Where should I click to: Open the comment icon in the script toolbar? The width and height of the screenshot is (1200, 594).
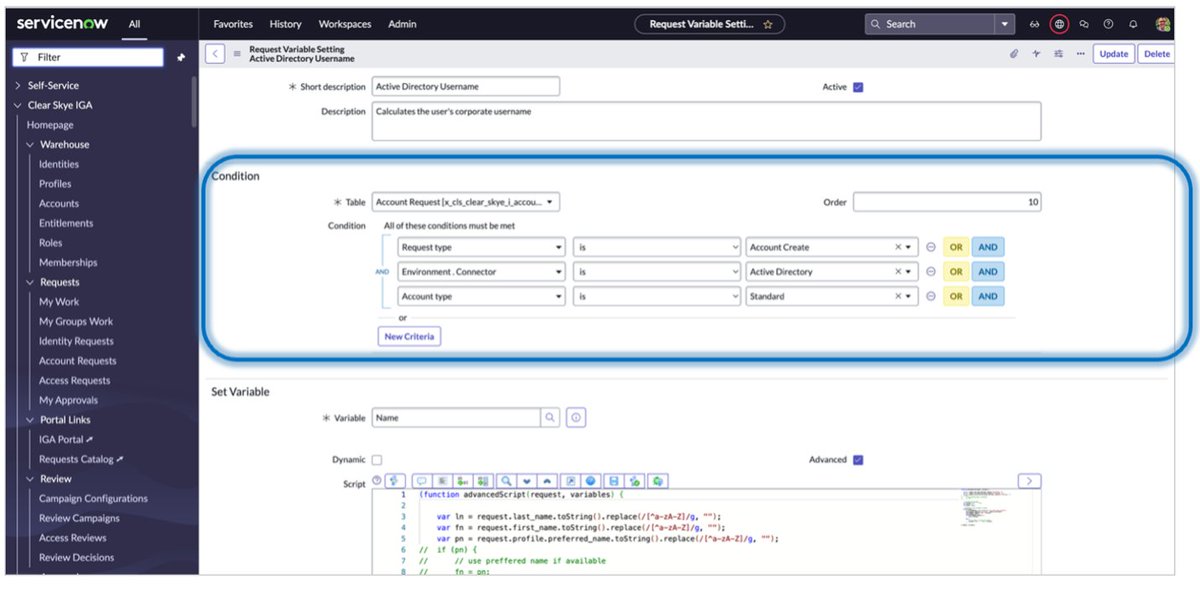click(x=422, y=480)
